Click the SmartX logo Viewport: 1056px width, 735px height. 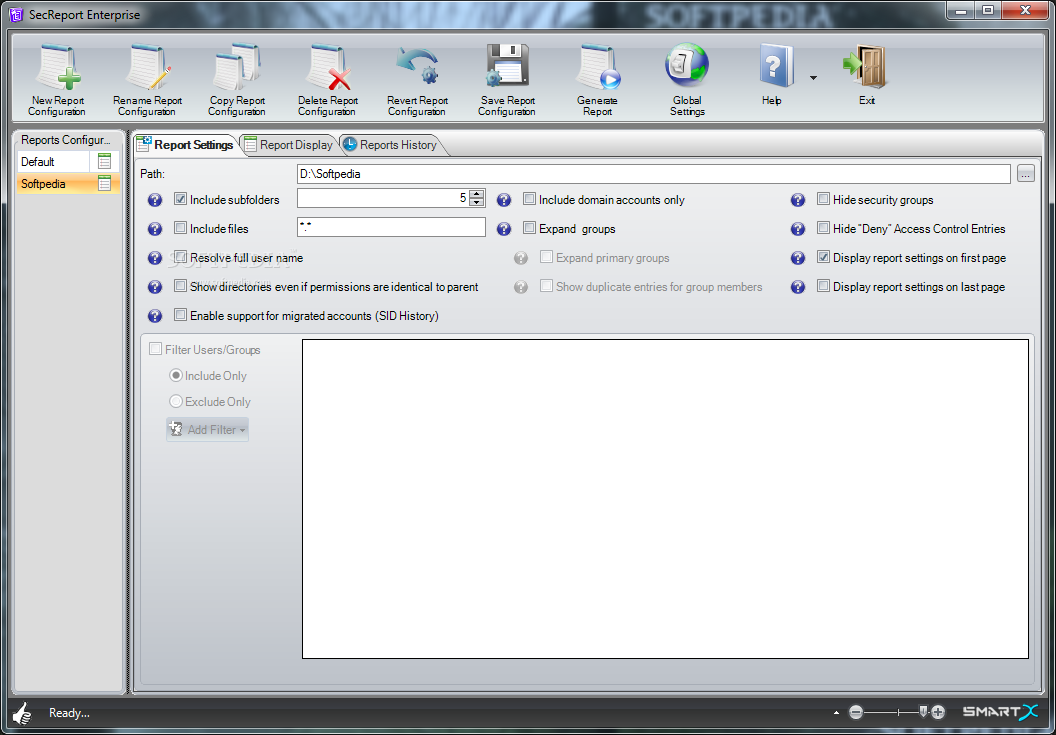coord(1000,712)
